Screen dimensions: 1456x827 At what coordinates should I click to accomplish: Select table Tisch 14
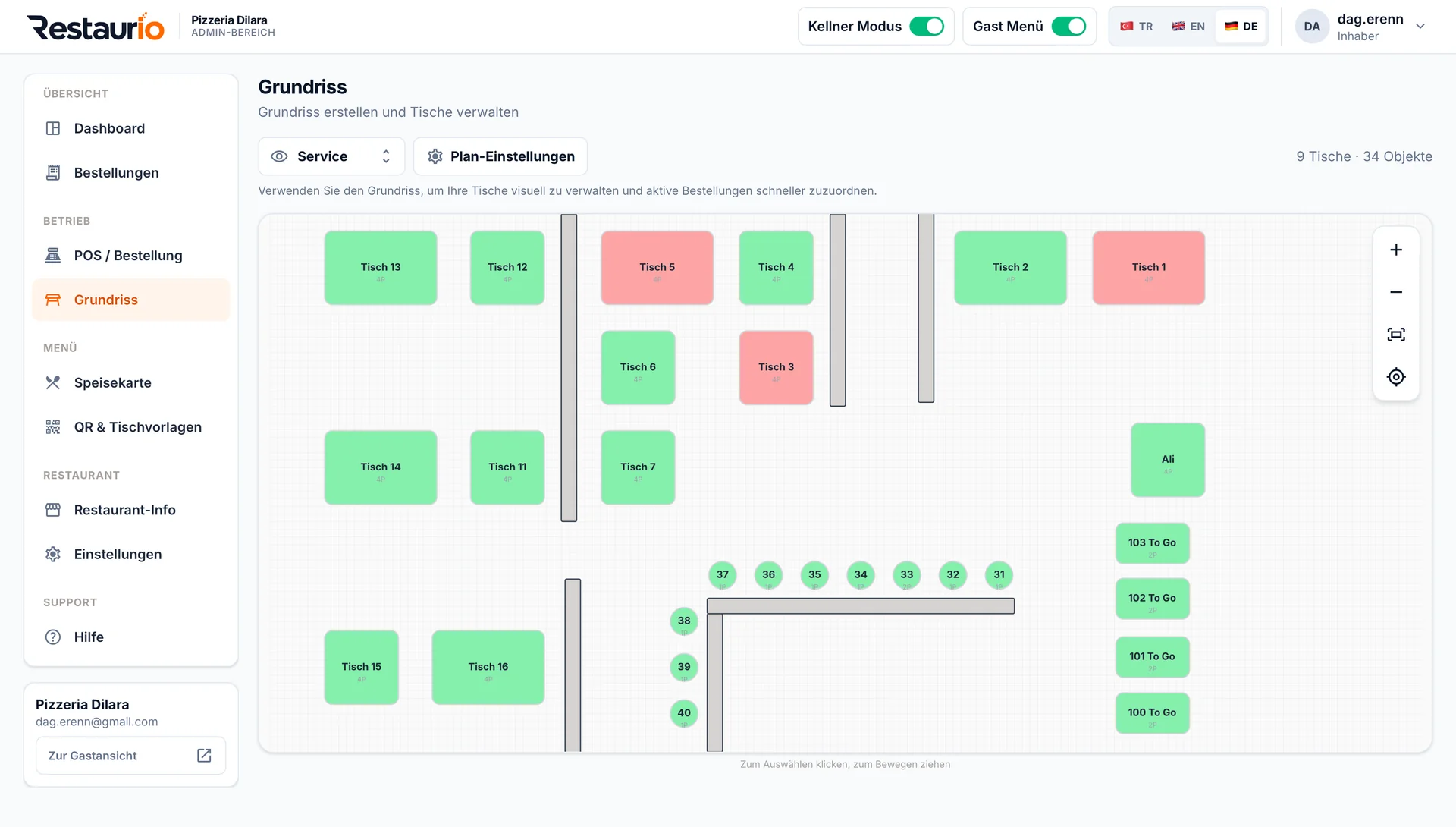point(381,468)
